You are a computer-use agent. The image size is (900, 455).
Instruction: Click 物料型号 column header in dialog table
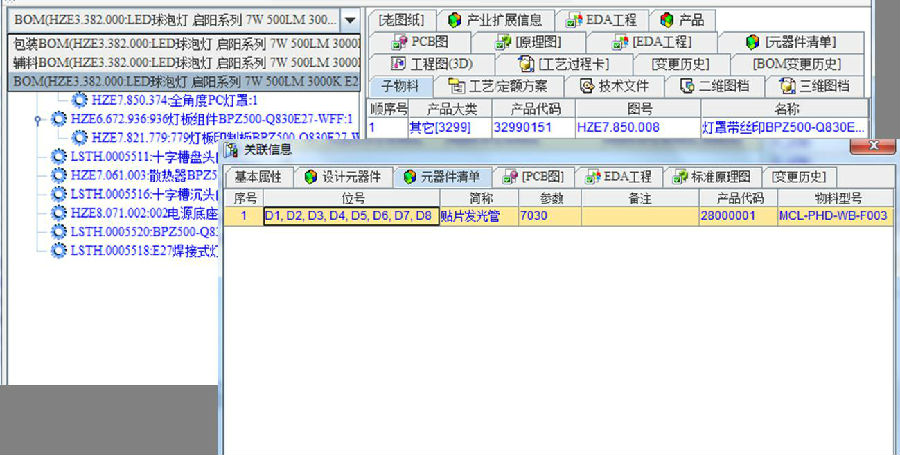coord(836,198)
